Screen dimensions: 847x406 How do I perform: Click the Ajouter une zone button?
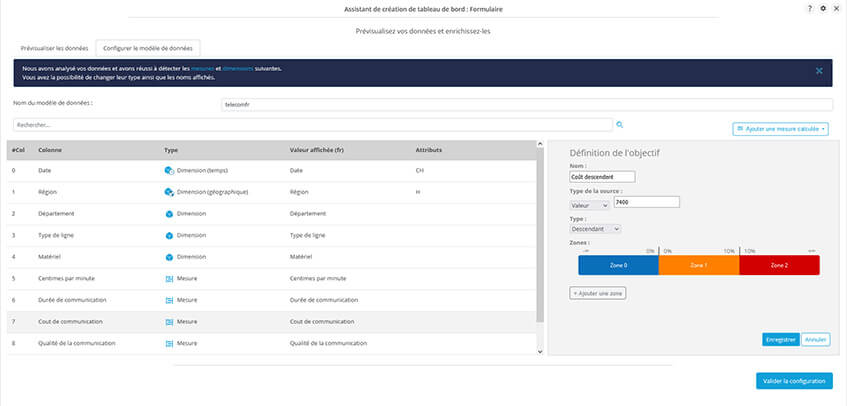click(598, 293)
